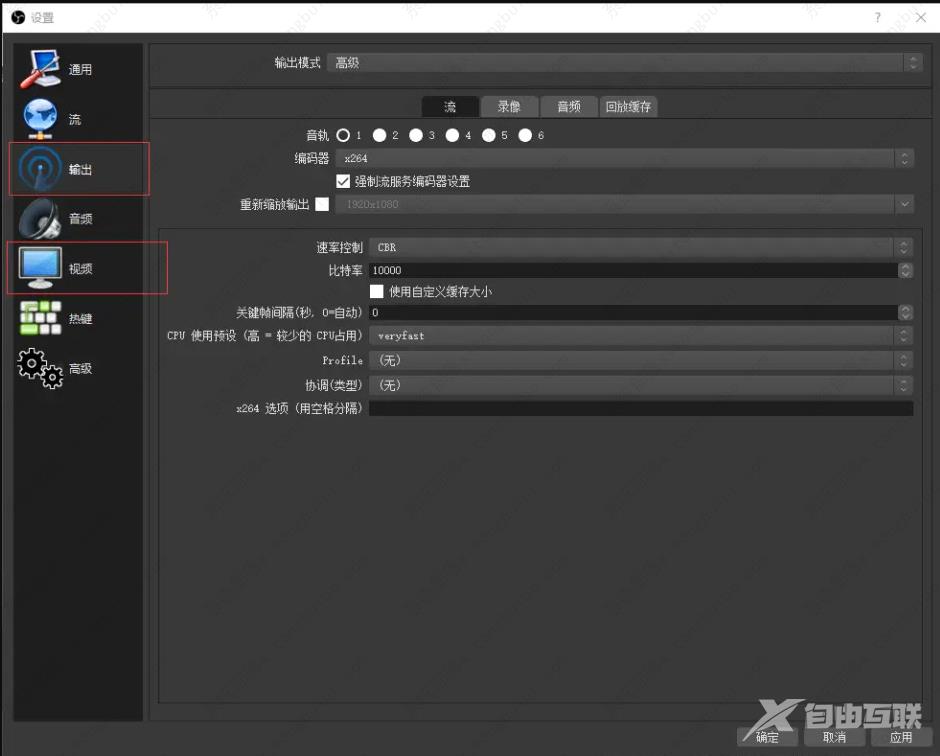Select audio track 6 radio button
The width and height of the screenshot is (940, 756).
click(525, 135)
